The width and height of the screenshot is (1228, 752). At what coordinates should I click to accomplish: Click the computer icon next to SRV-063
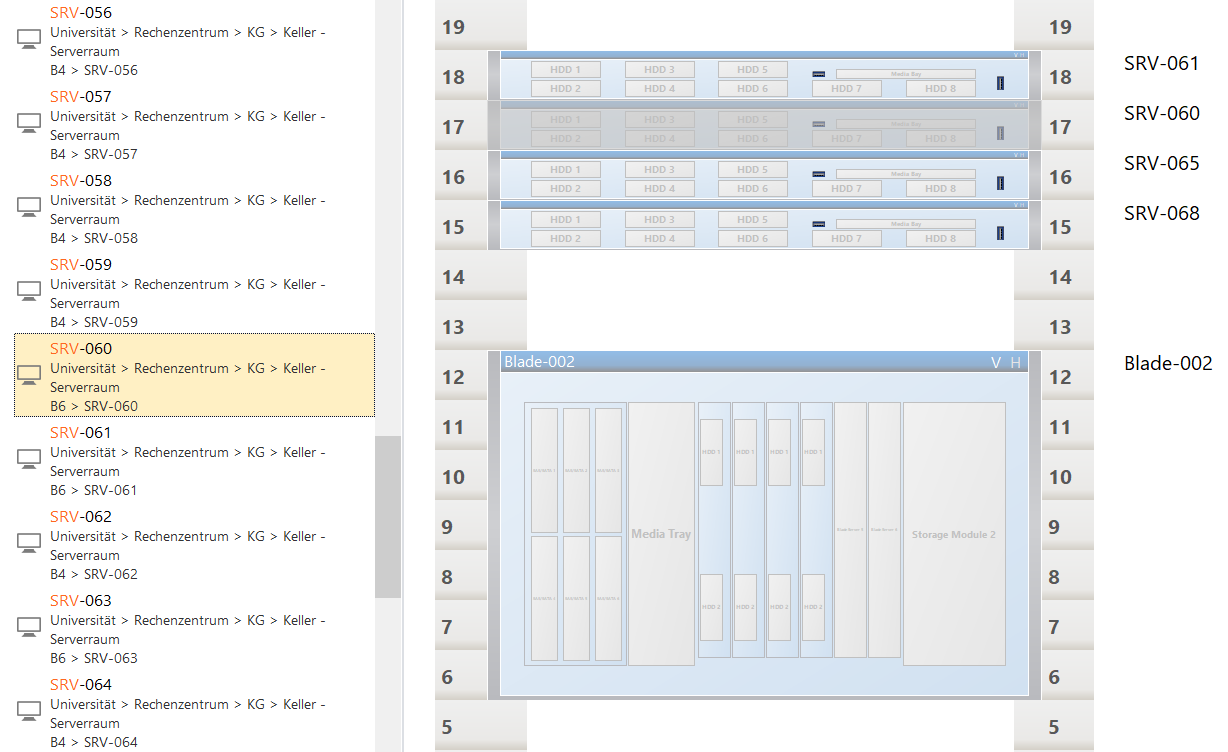(29, 627)
